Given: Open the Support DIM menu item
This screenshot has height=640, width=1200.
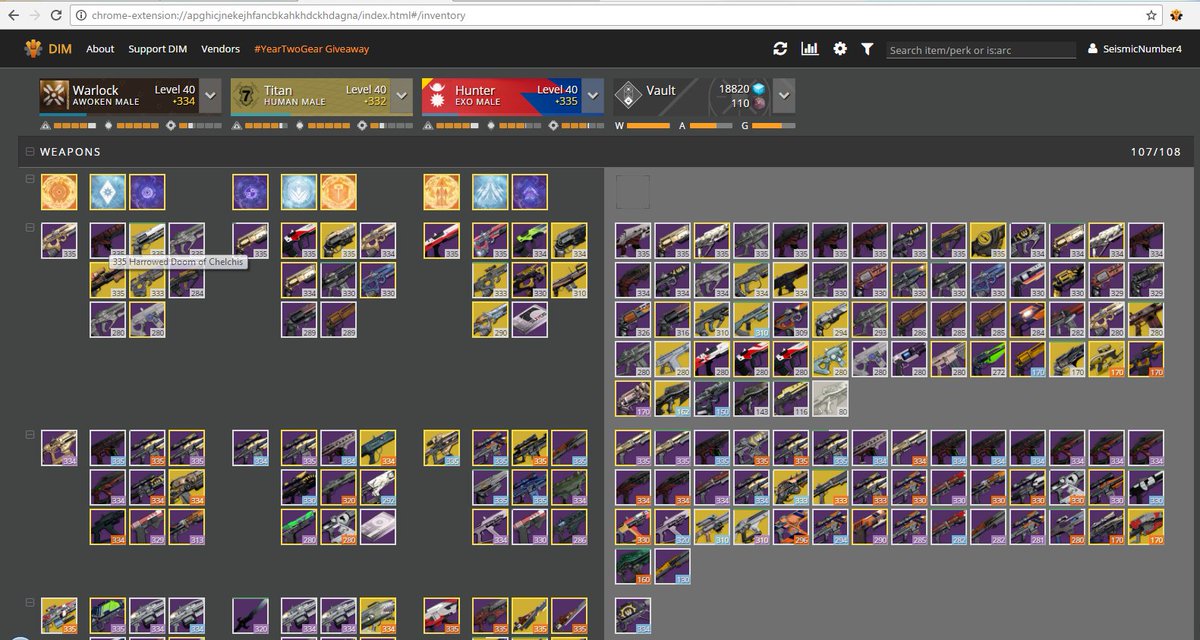Looking at the screenshot, I should pyautogui.click(x=158, y=49).
